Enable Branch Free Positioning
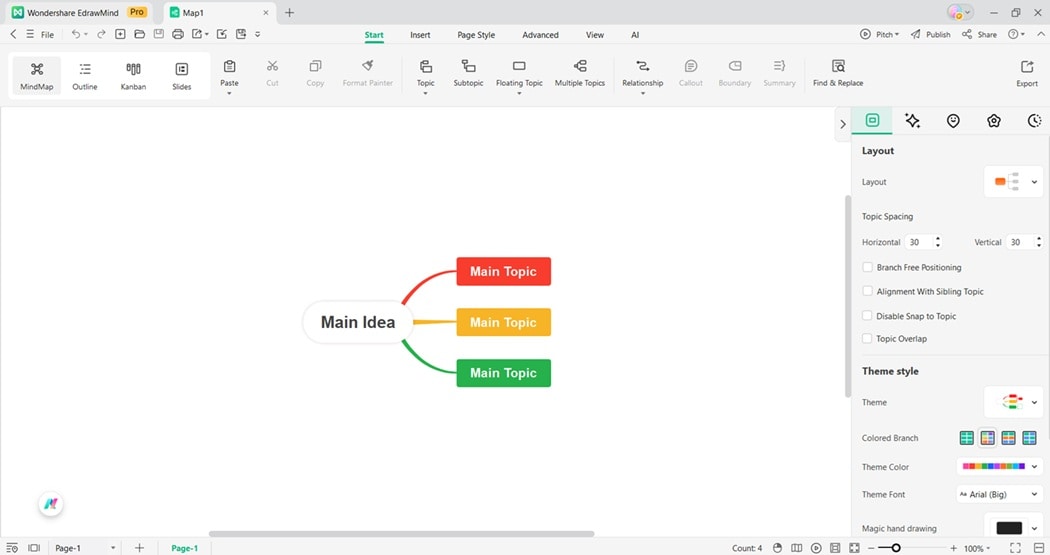Screen dimensions: 1050x555 (x=868, y=267)
